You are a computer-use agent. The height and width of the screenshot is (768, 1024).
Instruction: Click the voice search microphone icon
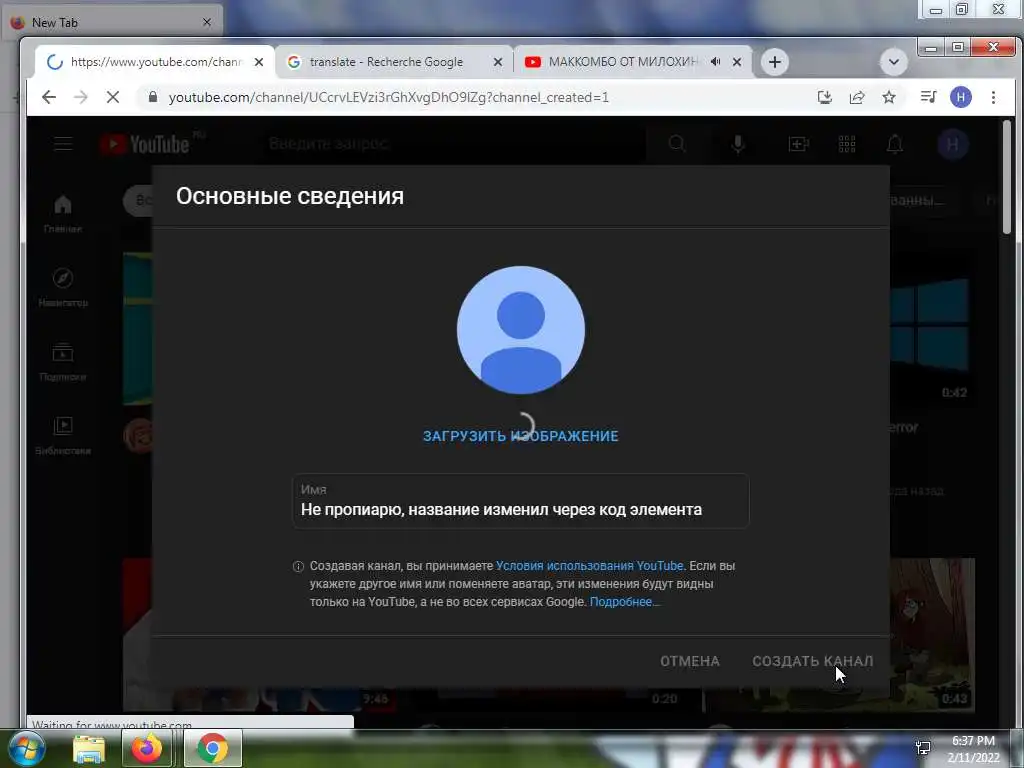[738, 144]
